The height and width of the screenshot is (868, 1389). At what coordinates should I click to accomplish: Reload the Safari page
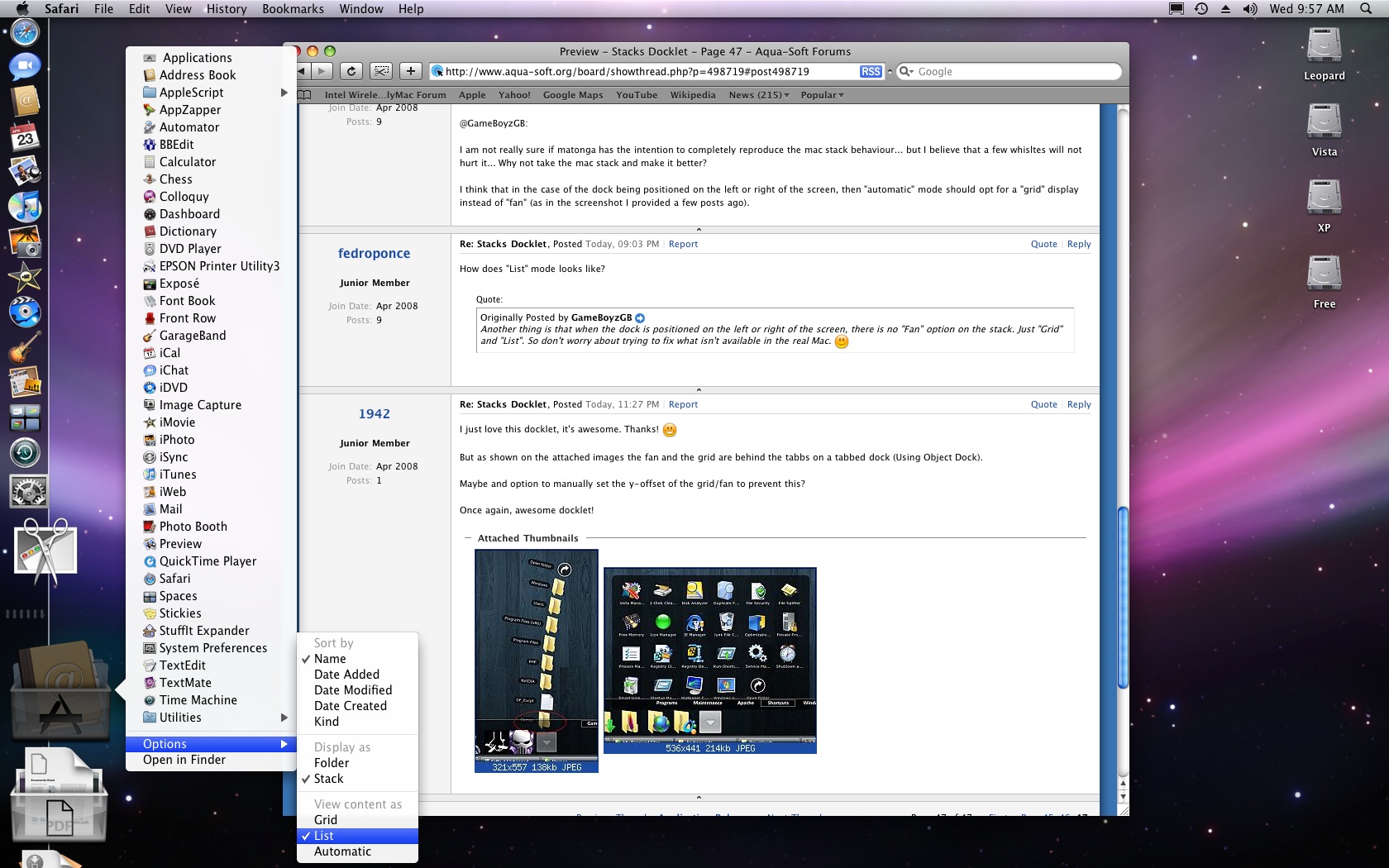(x=351, y=71)
